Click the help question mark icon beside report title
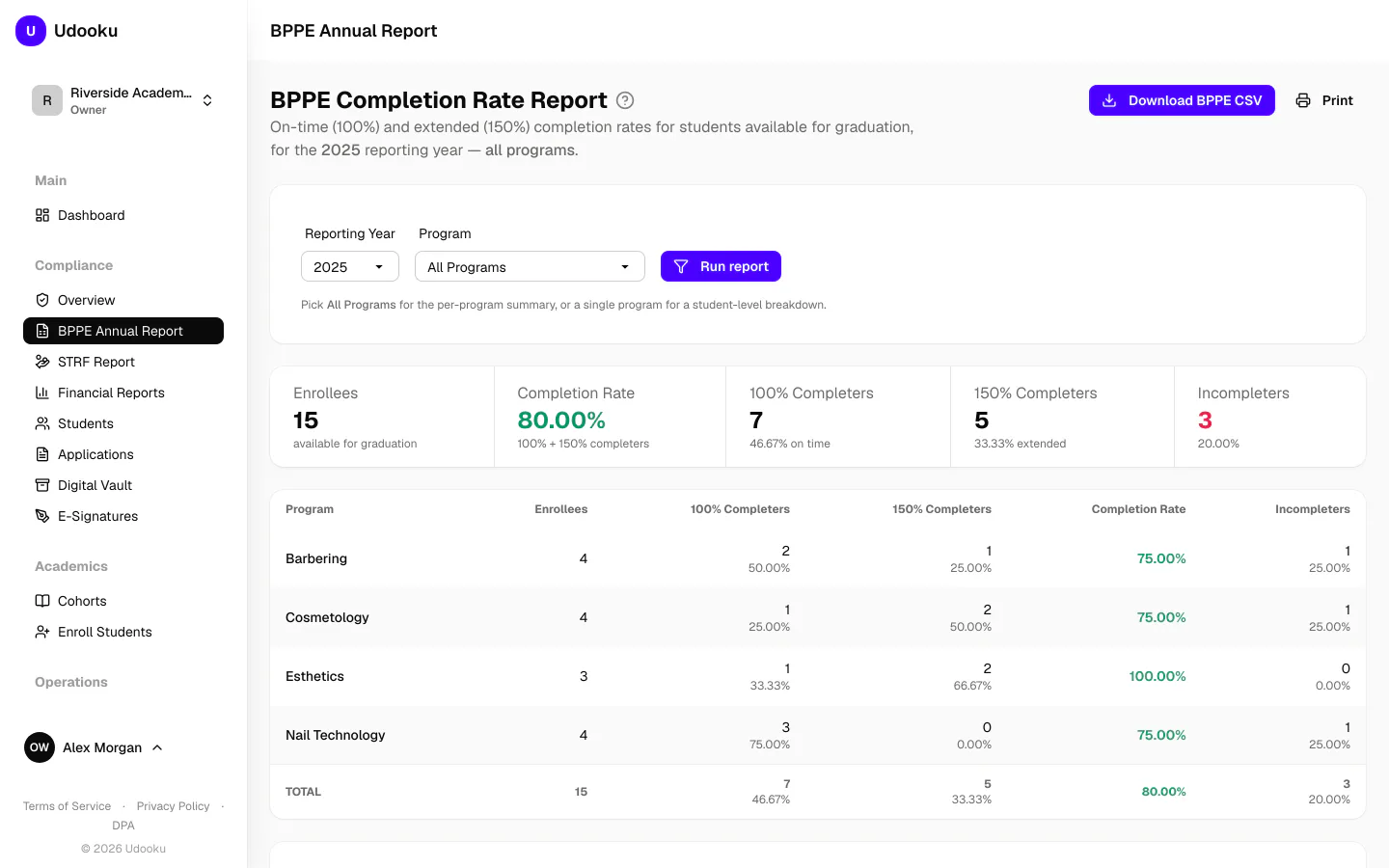The height and width of the screenshot is (868, 1389). tap(625, 100)
